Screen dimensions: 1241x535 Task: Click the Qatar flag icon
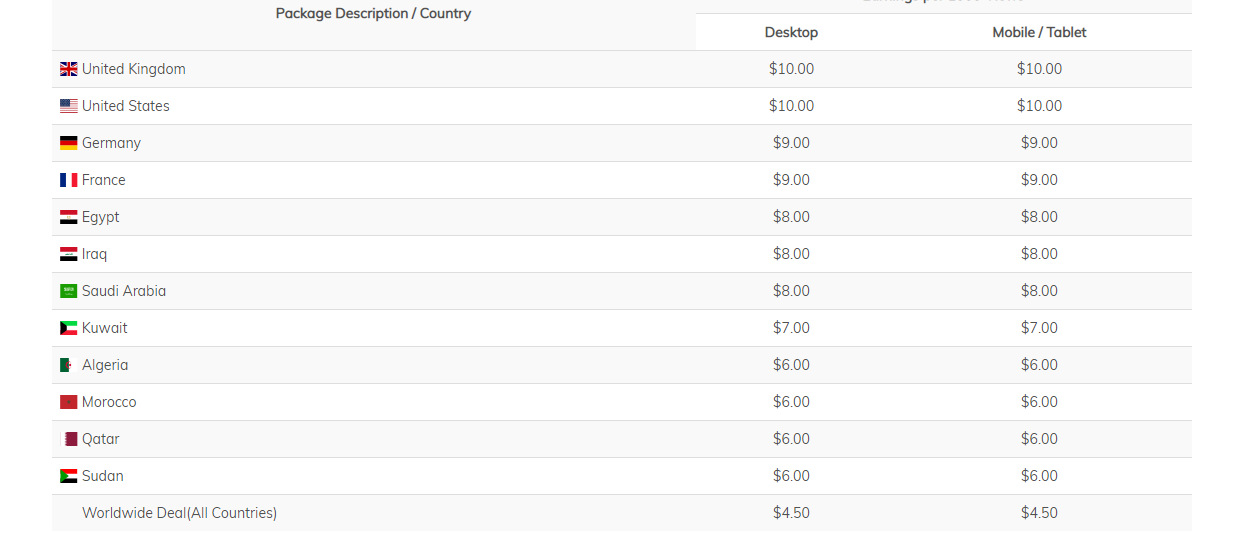pyautogui.click(x=70, y=439)
